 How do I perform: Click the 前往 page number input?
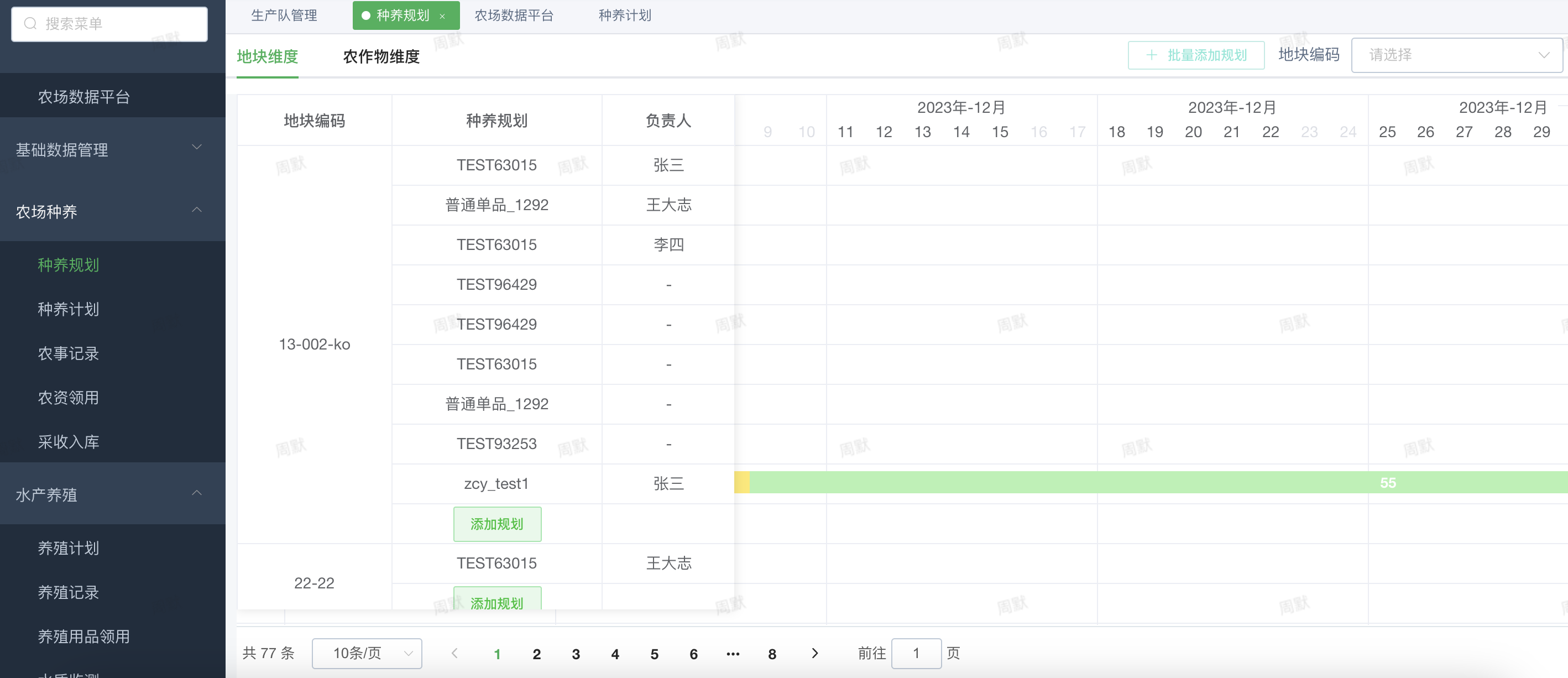pyautogui.click(x=916, y=653)
